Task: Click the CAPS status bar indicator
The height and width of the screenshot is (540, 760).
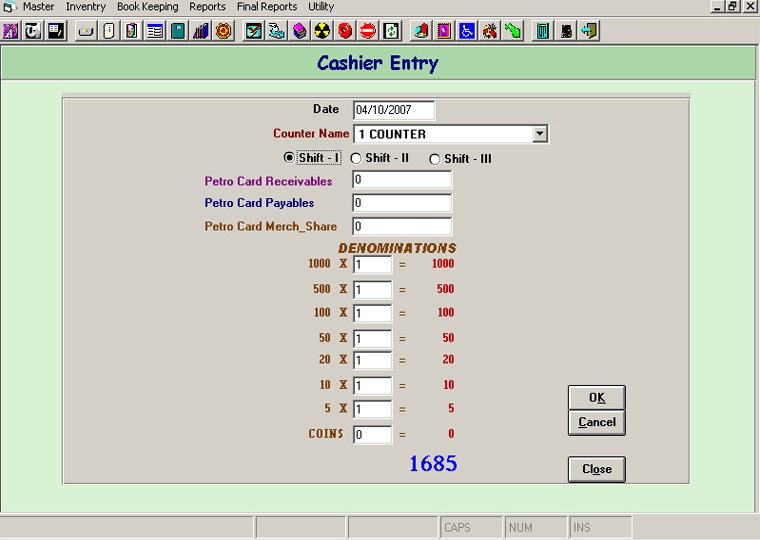Action: [471, 527]
